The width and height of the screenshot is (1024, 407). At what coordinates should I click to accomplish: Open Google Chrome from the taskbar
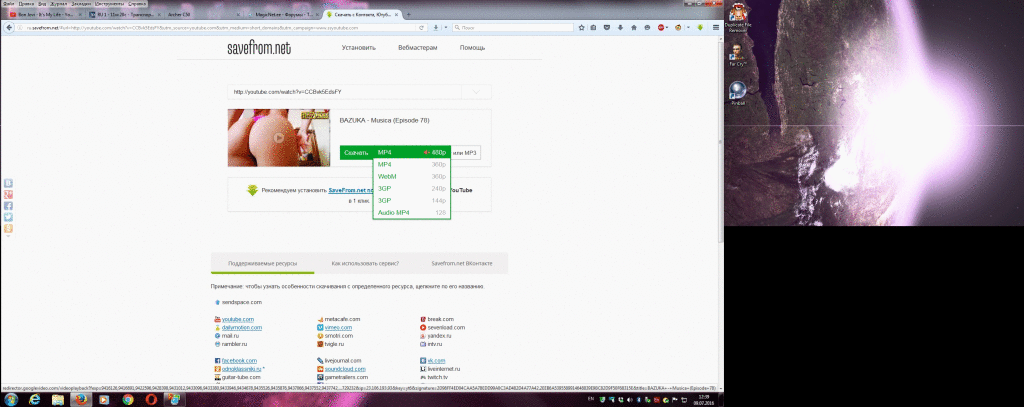pyautogui.click(x=127, y=399)
